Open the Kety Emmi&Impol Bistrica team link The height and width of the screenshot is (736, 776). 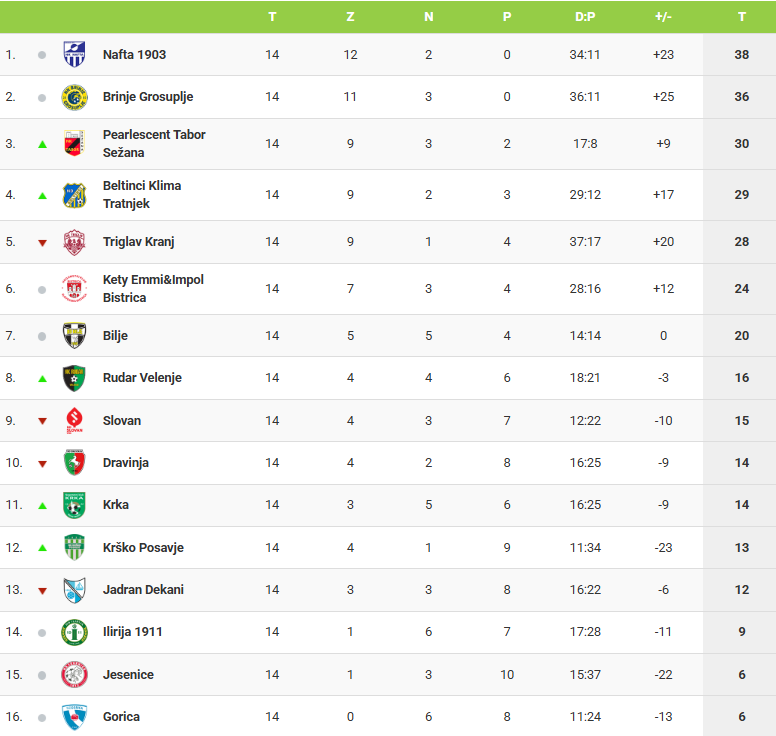(153, 289)
